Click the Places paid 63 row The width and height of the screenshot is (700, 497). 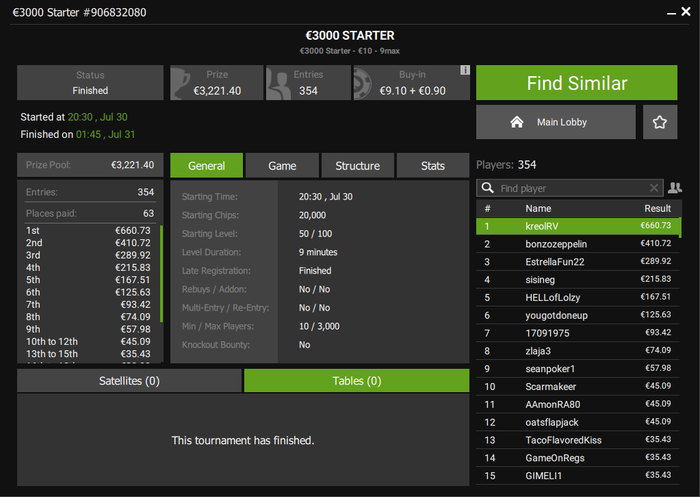point(90,213)
